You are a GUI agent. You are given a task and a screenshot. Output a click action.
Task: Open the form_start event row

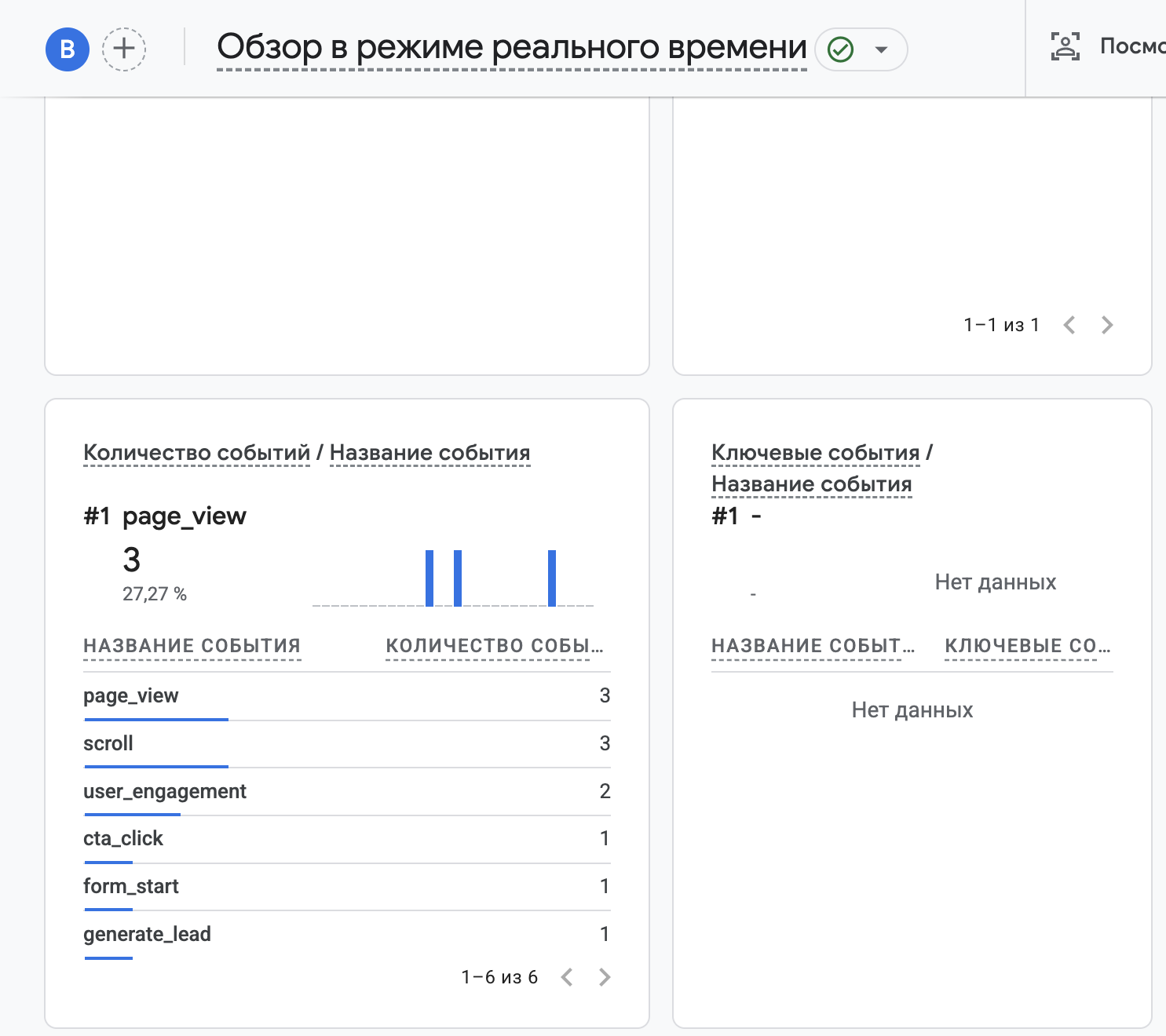point(347,887)
